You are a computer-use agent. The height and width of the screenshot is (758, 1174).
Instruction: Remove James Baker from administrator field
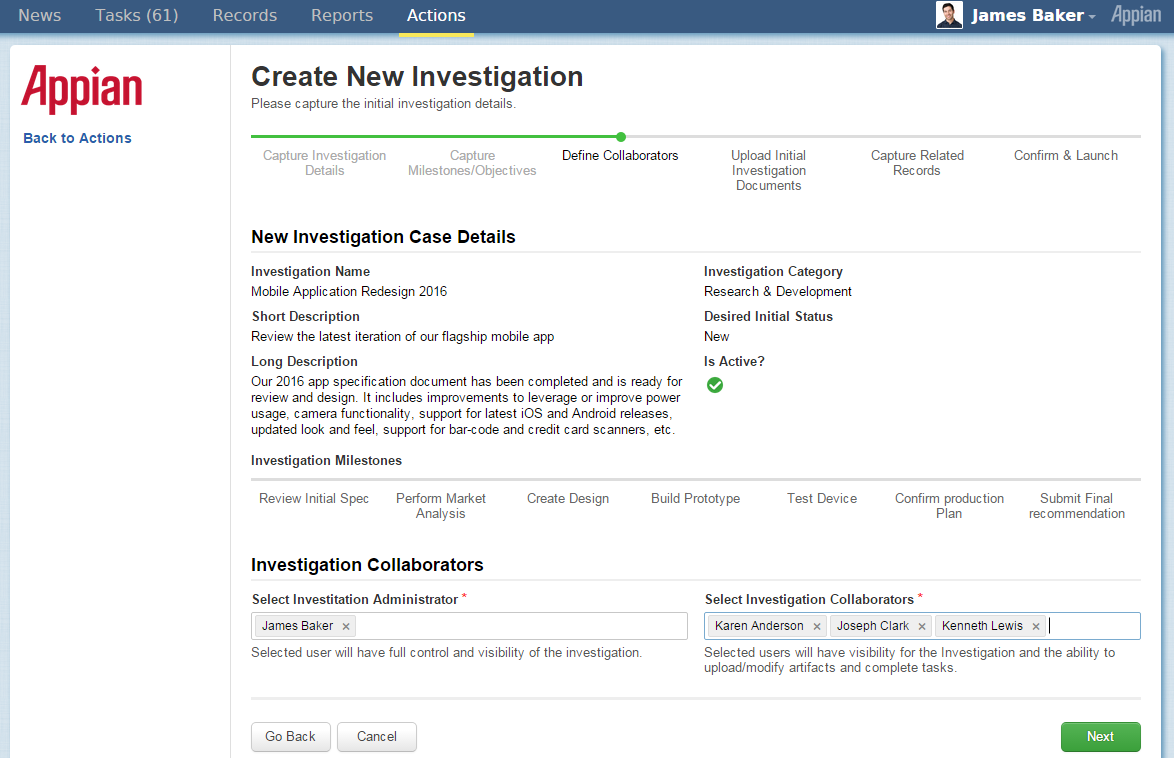click(346, 626)
